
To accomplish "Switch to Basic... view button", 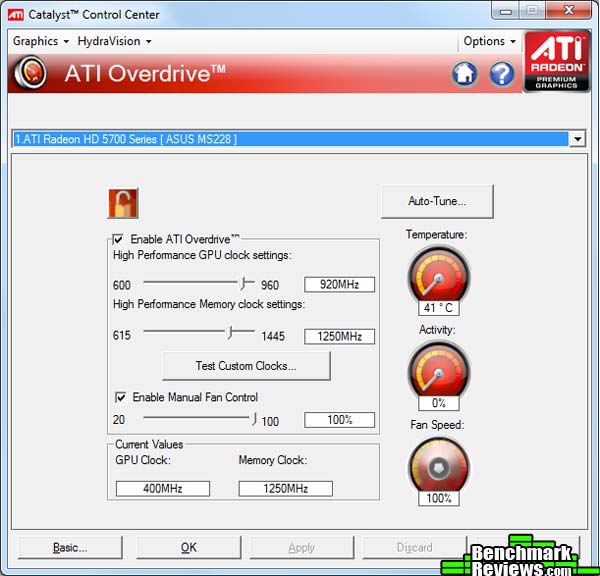I will [70, 547].
